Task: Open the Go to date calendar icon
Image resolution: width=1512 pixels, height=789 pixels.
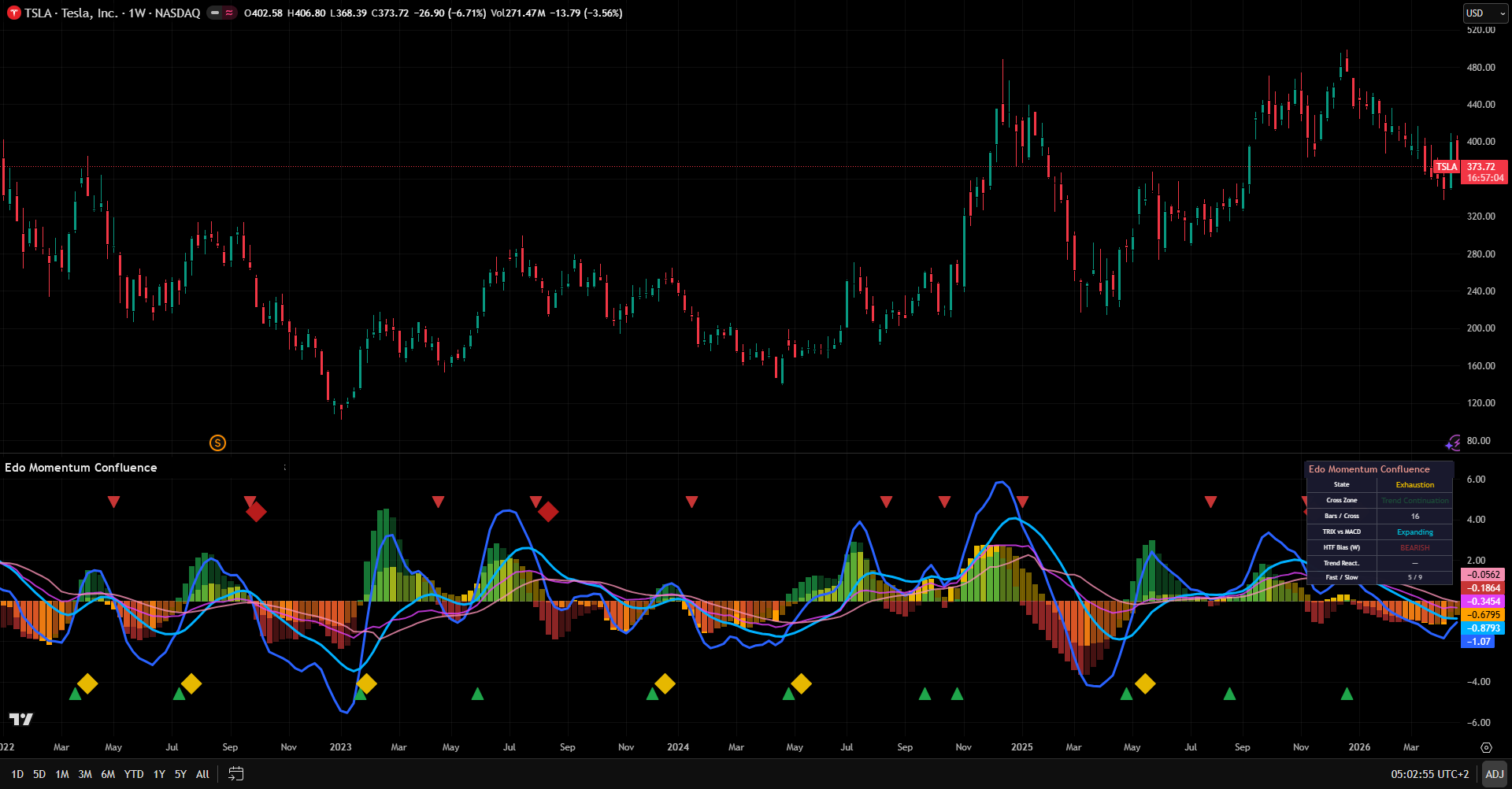Action: click(235, 774)
